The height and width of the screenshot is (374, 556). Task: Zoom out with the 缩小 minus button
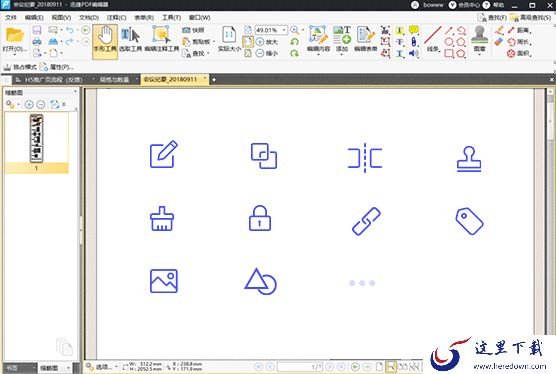tap(266, 53)
